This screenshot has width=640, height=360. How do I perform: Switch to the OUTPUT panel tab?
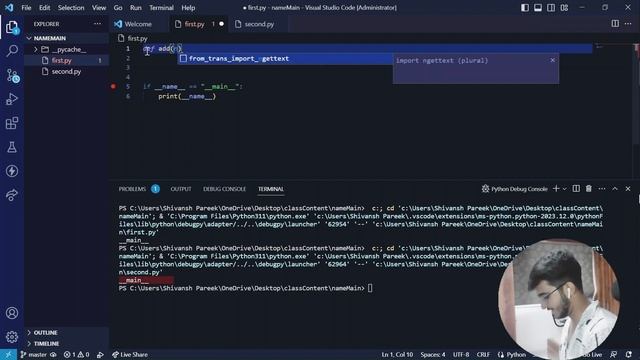pyautogui.click(x=181, y=189)
